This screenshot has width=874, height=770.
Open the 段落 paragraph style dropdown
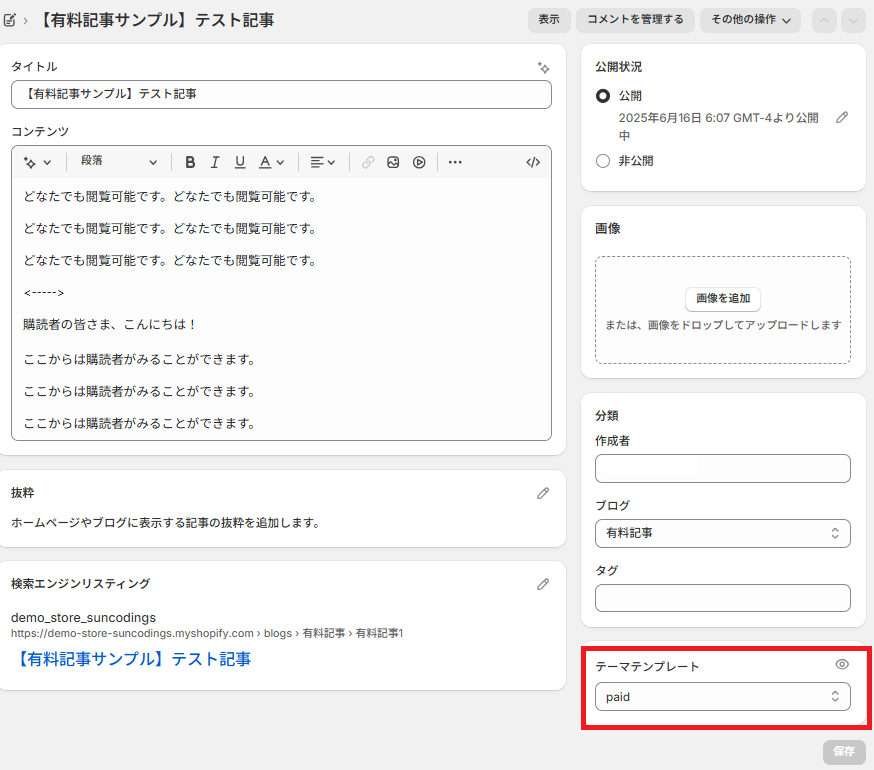(x=119, y=162)
